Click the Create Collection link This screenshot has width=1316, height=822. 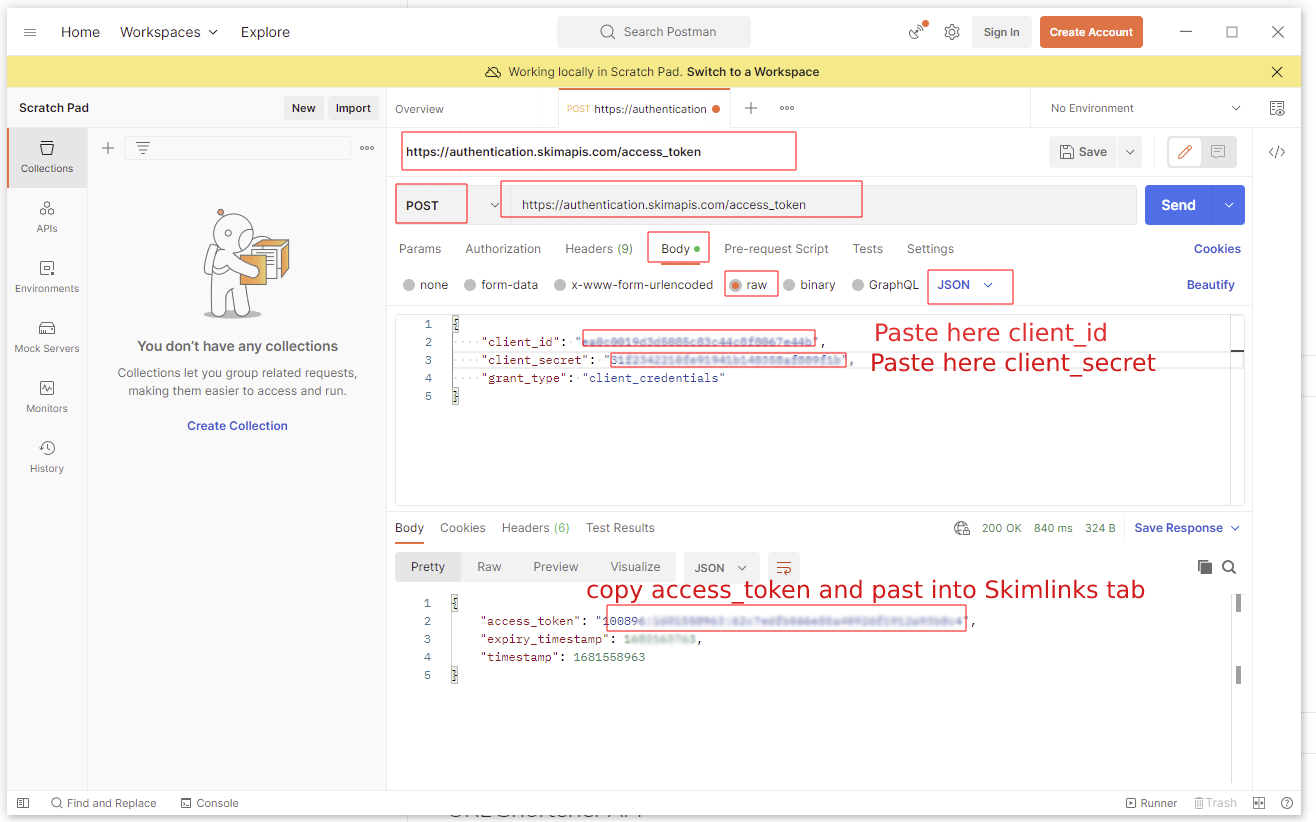[237, 426]
